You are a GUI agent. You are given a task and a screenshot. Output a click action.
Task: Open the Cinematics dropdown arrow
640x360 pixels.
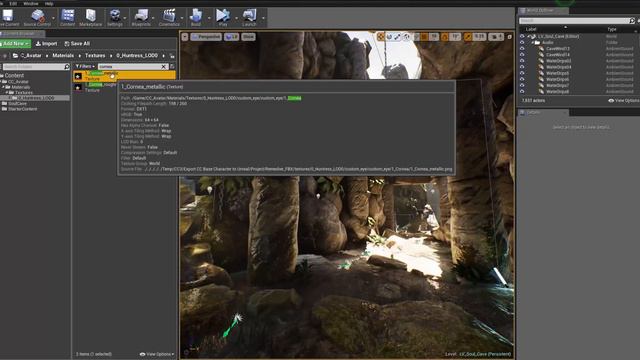182,18
